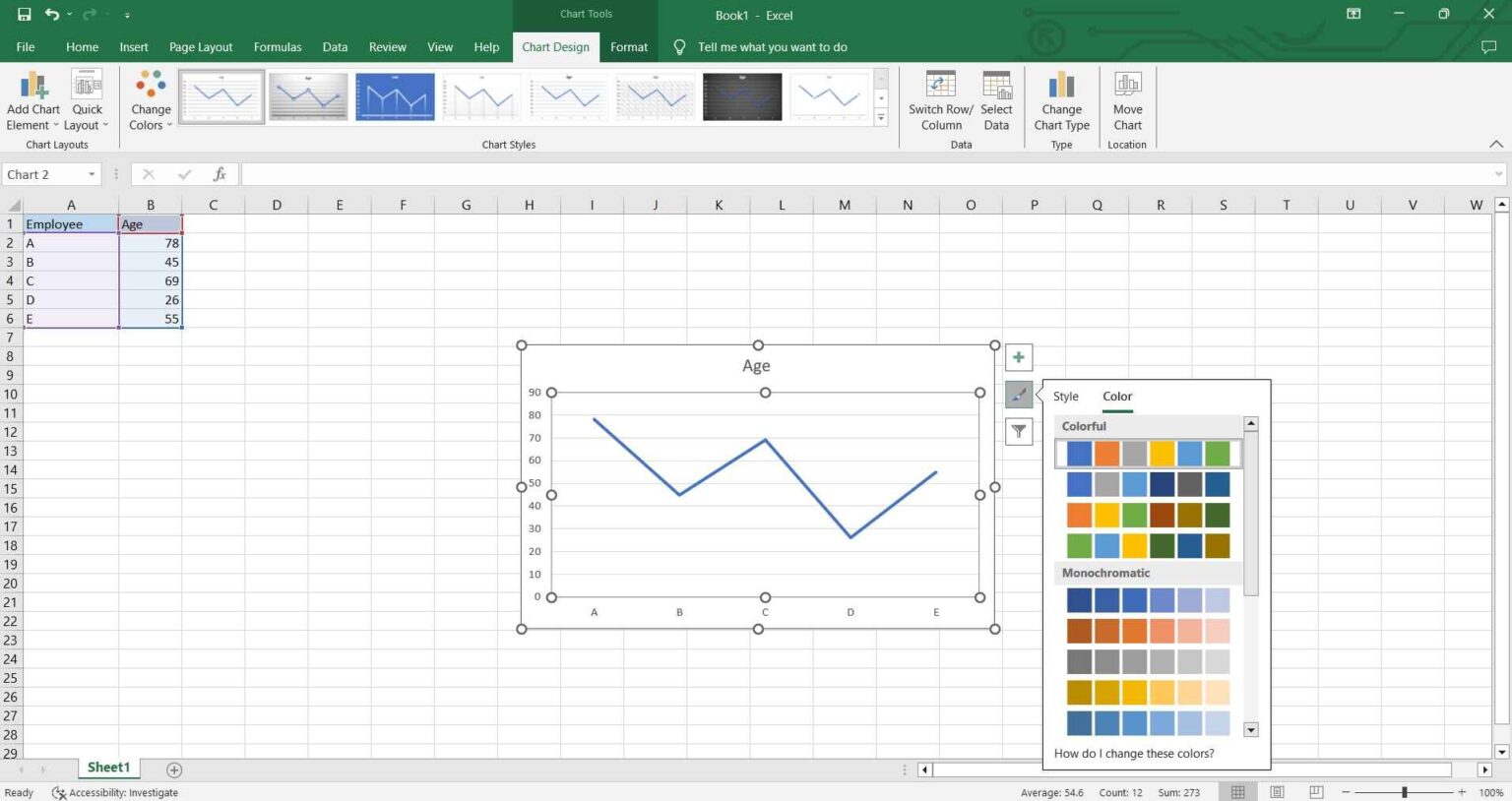Expand the Chart Styles gallery with More arrow

[x=879, y=117]
